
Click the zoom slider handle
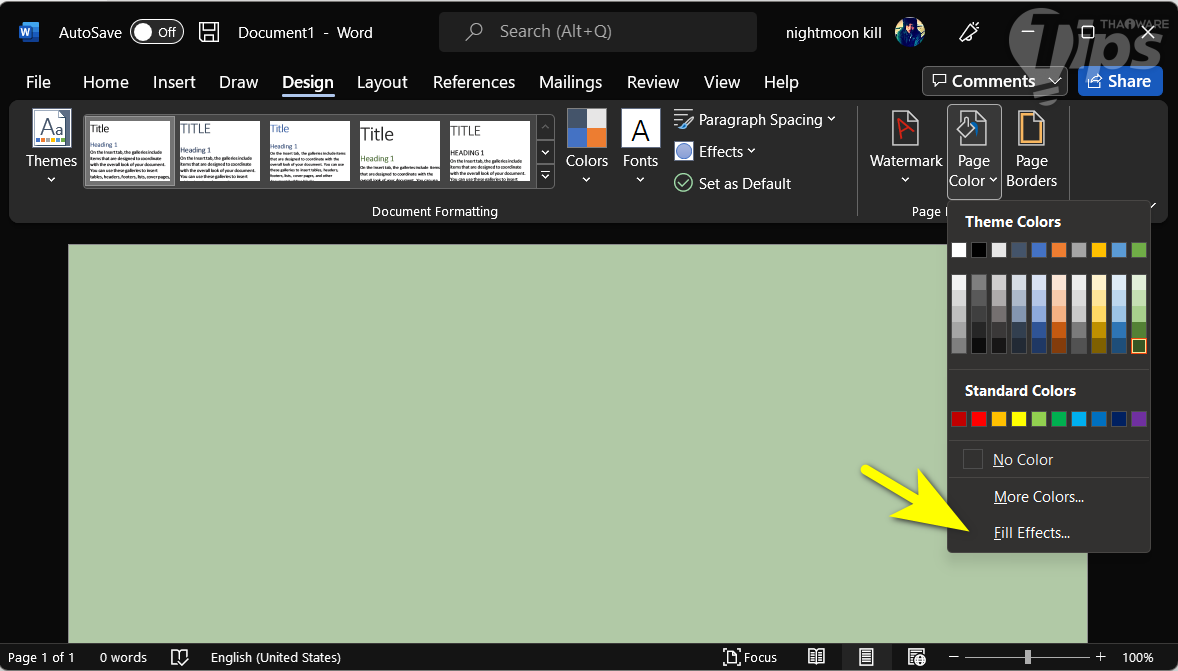pos(1027,657)
